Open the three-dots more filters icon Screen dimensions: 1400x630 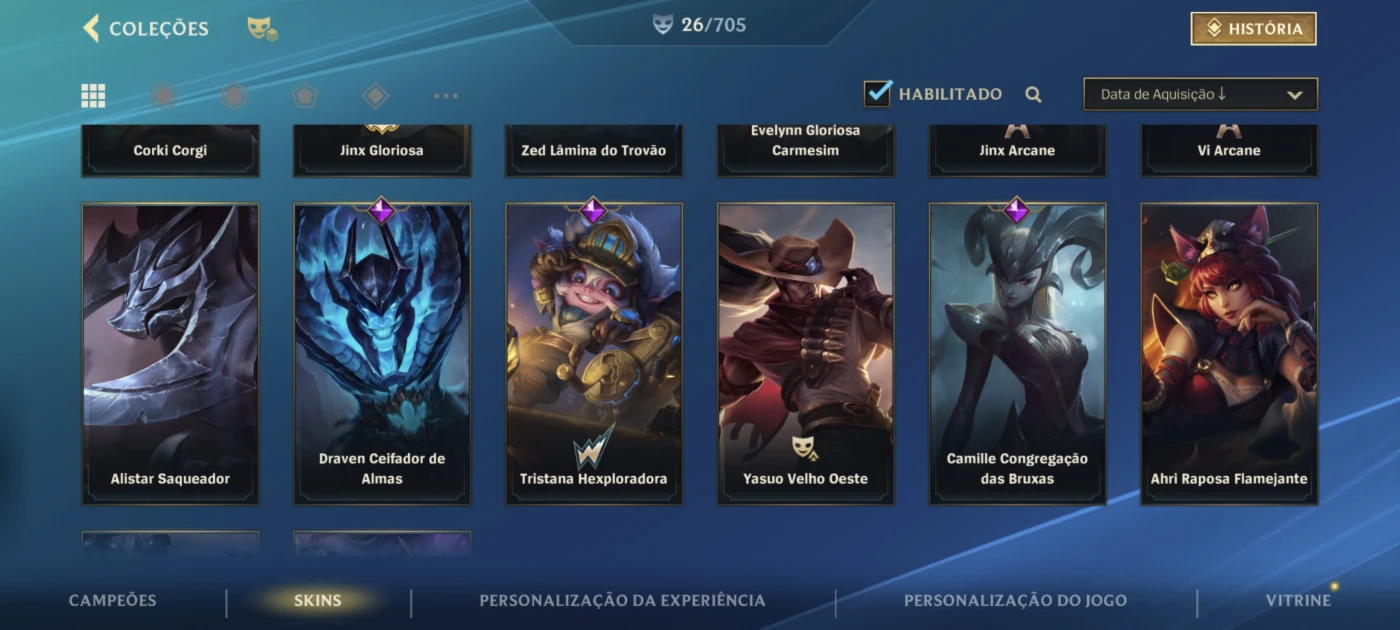coord(446,96)
